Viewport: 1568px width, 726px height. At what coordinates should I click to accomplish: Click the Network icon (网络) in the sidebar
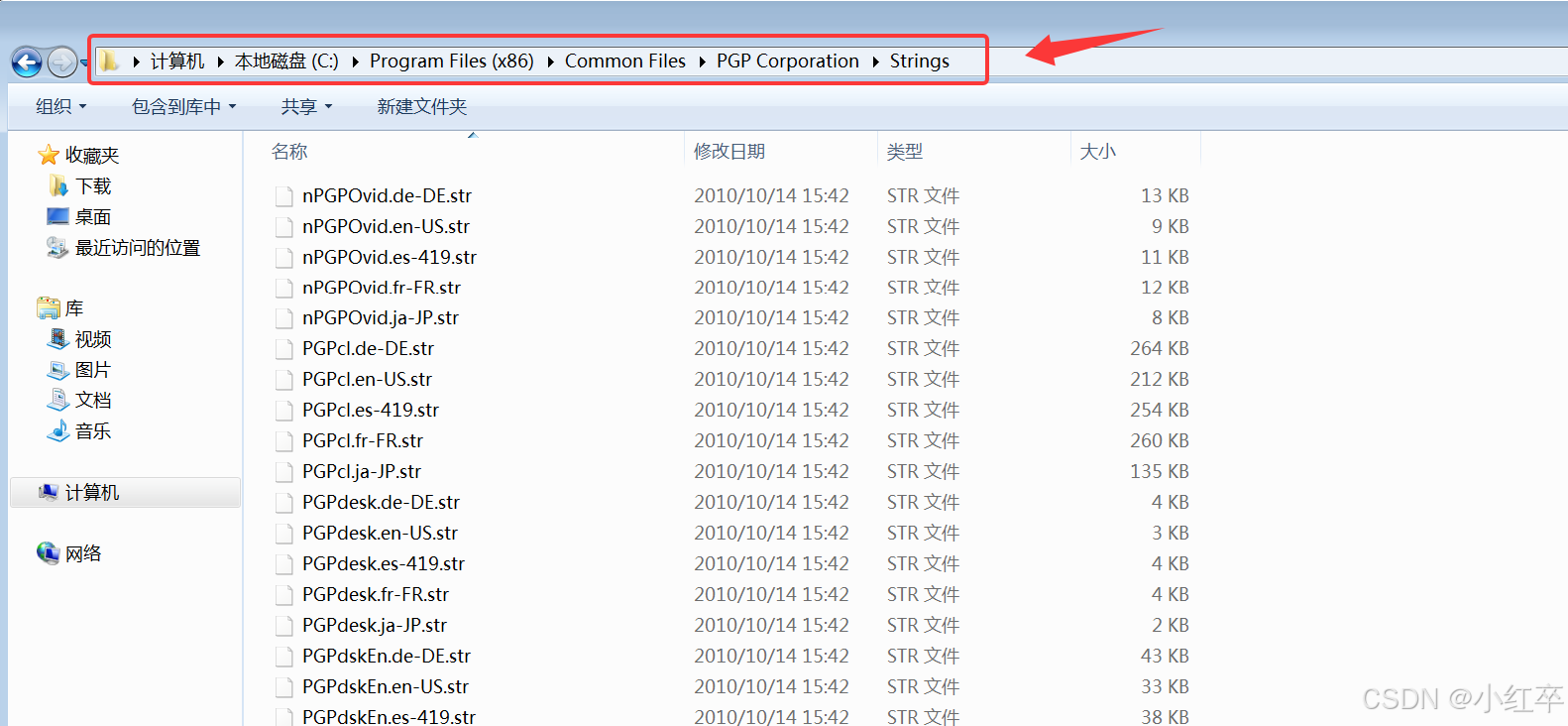48,553
